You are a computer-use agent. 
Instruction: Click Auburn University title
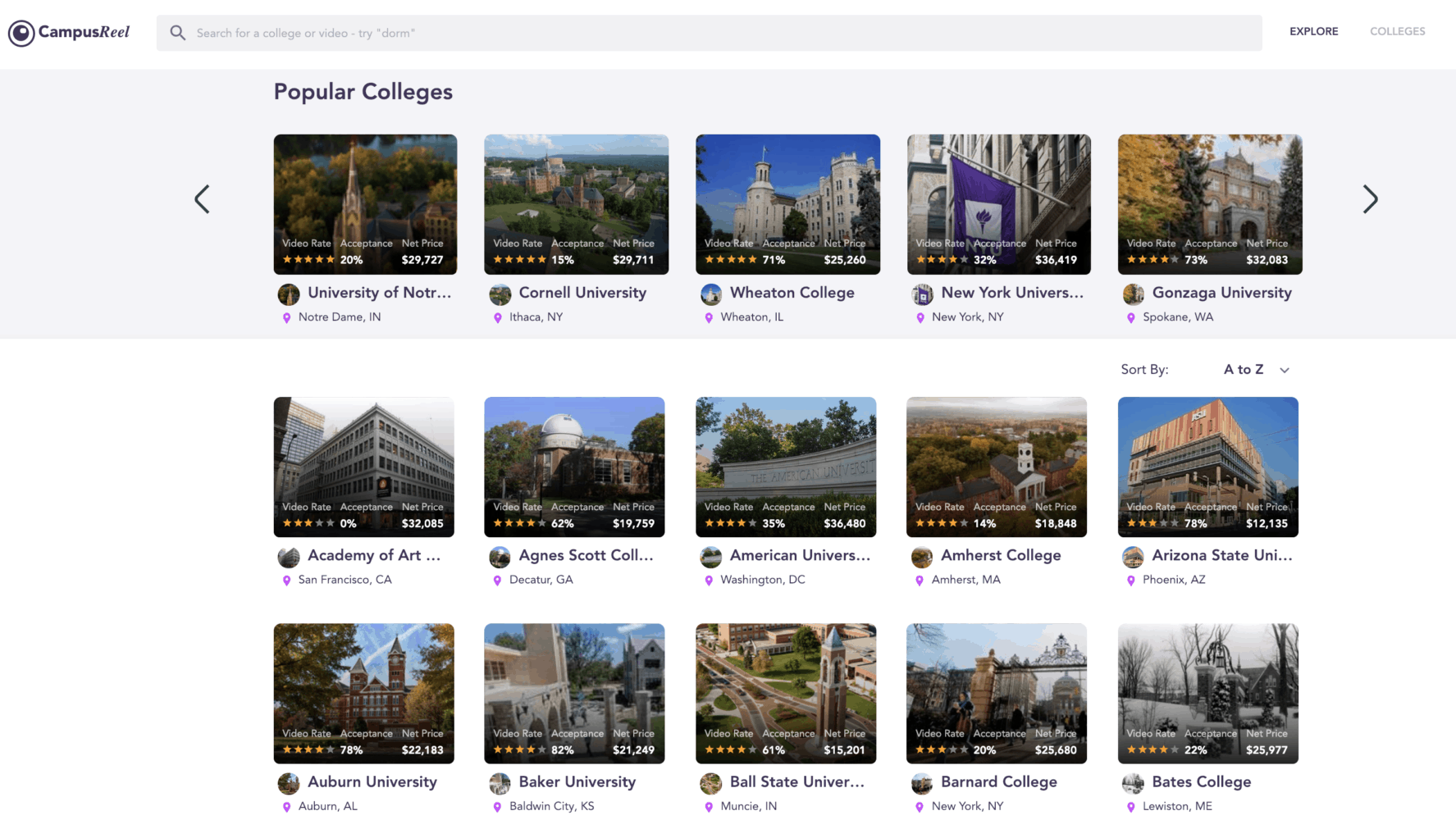(372, 782)
